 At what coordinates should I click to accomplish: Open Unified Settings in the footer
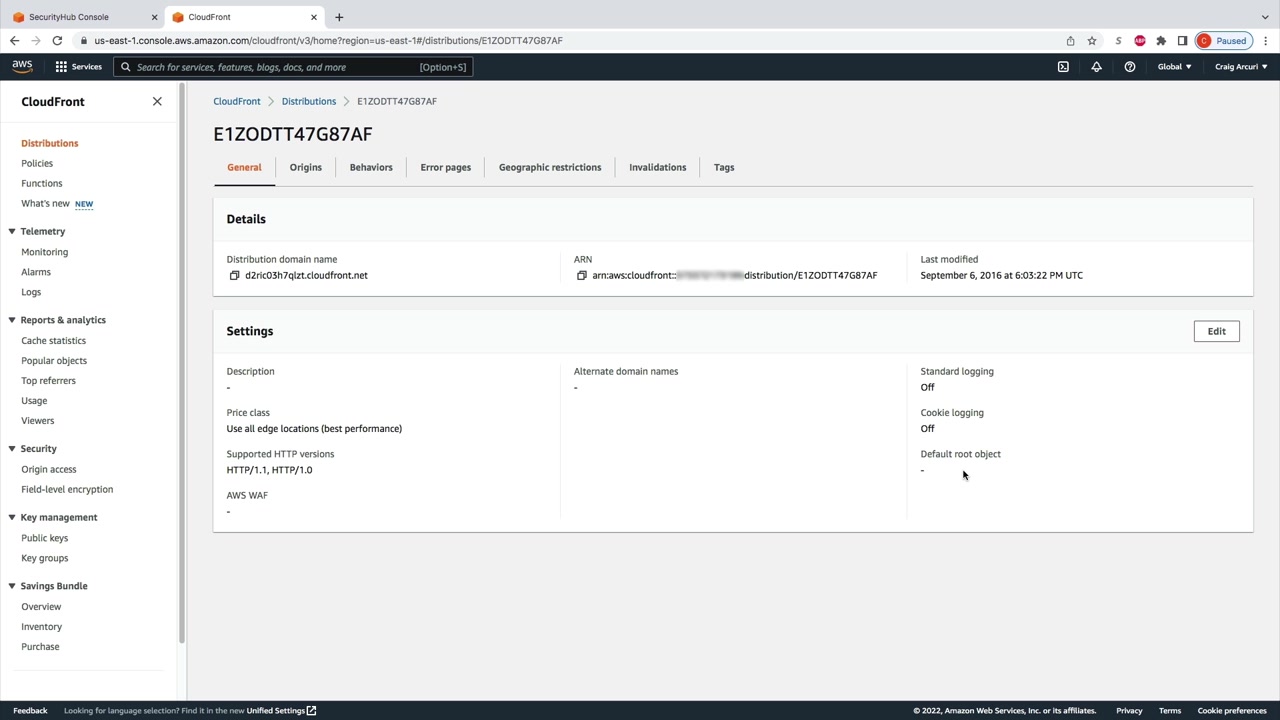point(281,711)
